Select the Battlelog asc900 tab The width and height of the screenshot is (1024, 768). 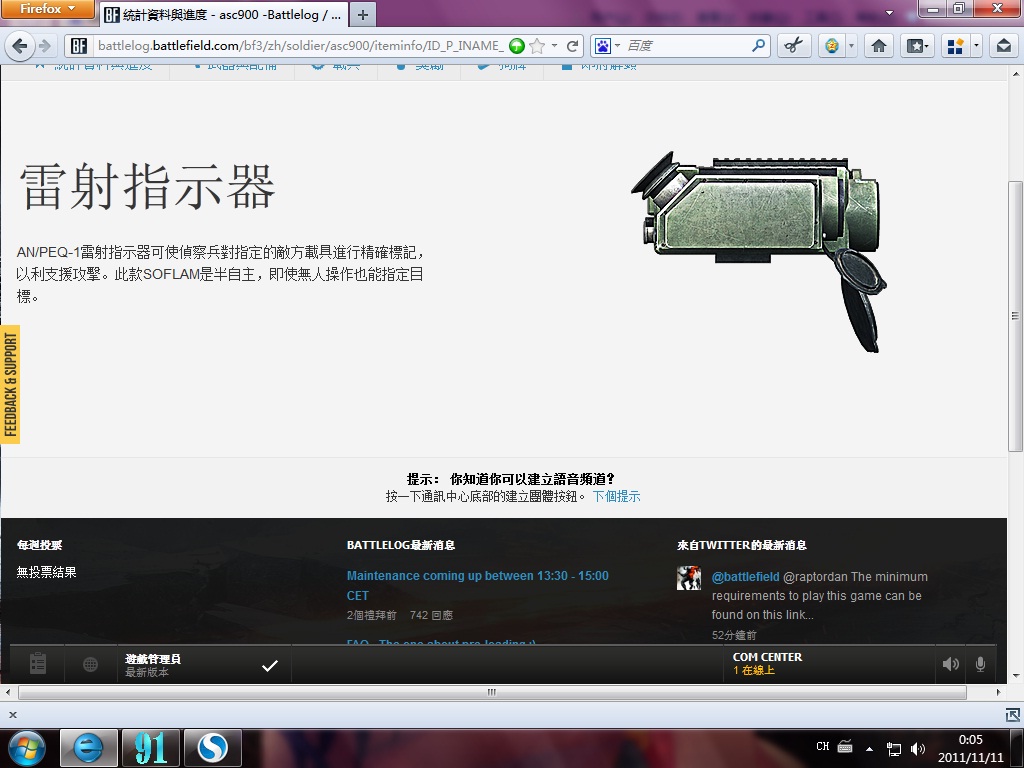(222, 14)
